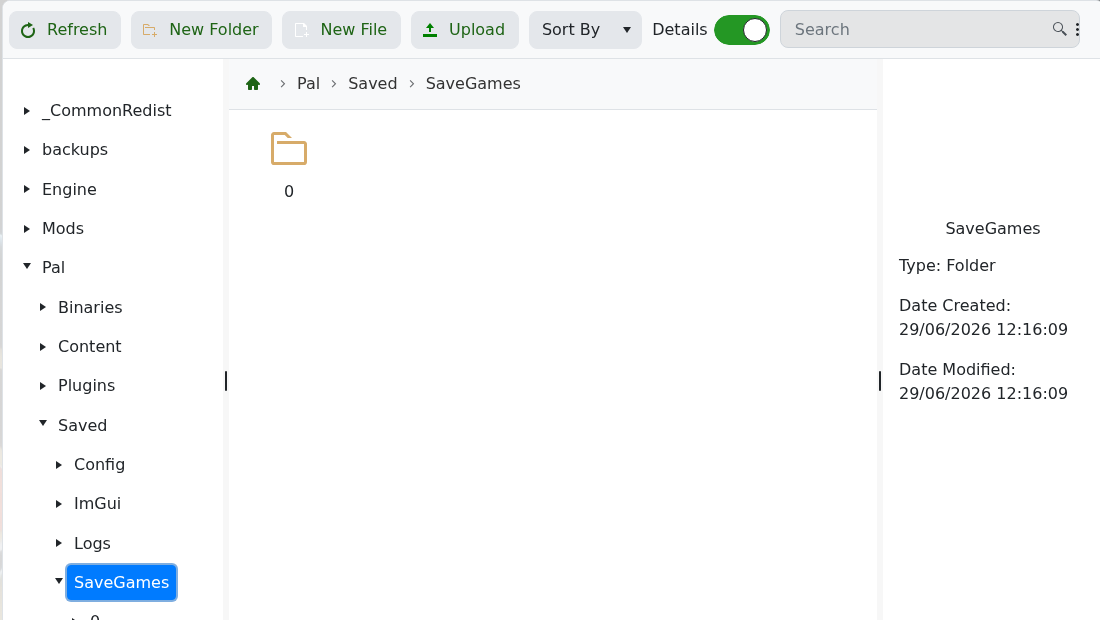This screenshot has height=620, width=1100.
Task: Select highlighted SaveGames tree item
Action: pos(121,582)
